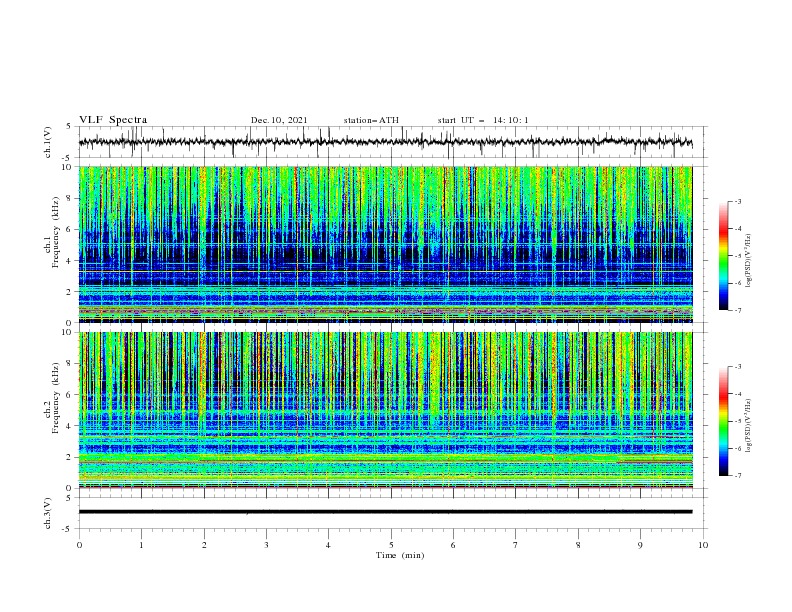The width and height of the screenshot is (792, 612).
Task: Click the "5" tick on the time axis
Action: point(391,545)
